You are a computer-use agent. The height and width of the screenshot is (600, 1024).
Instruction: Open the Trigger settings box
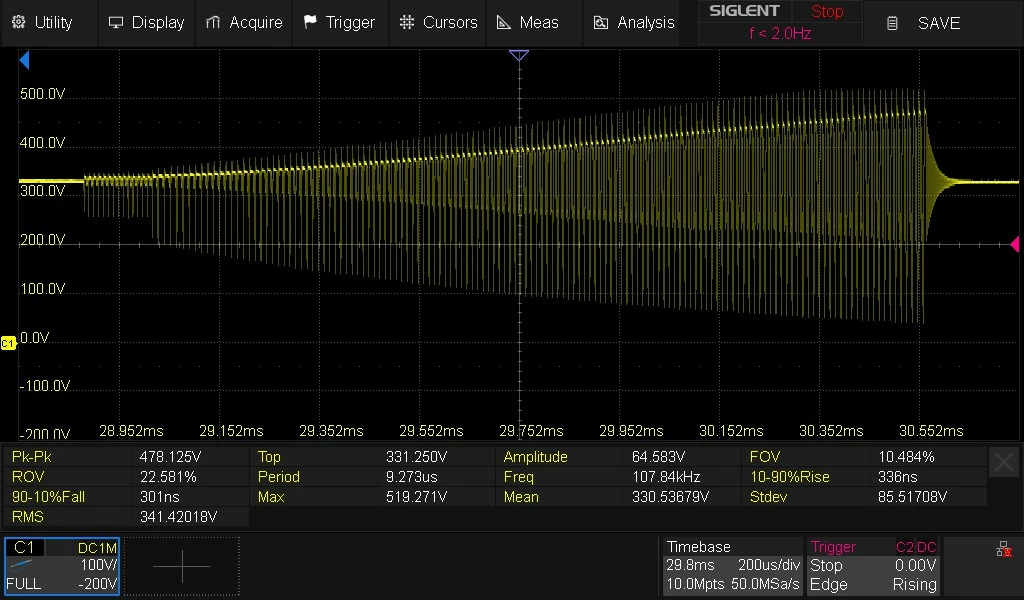pyautogui.click(x=873, y=565)
